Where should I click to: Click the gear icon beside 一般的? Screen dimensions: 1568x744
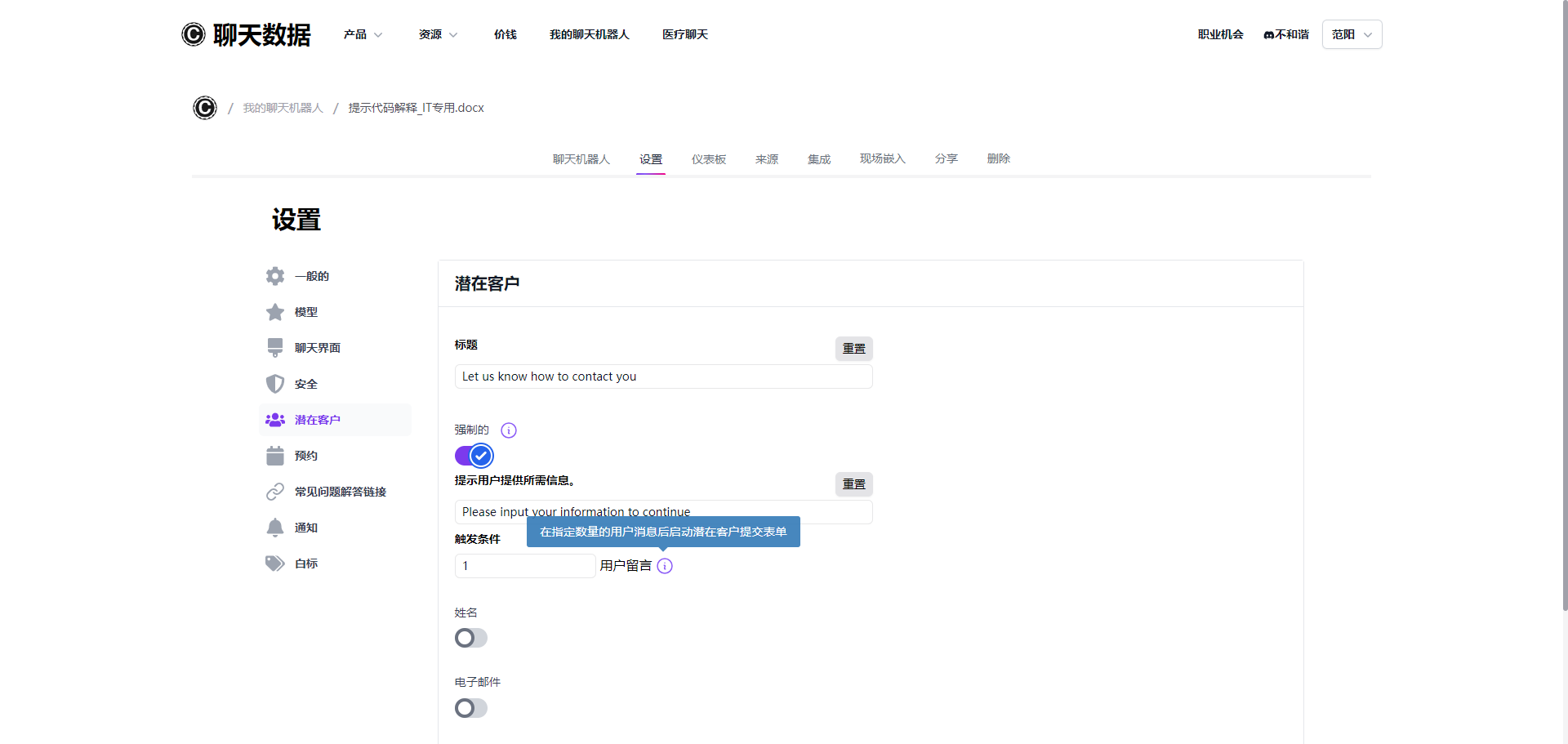click(x=275, y=276)
